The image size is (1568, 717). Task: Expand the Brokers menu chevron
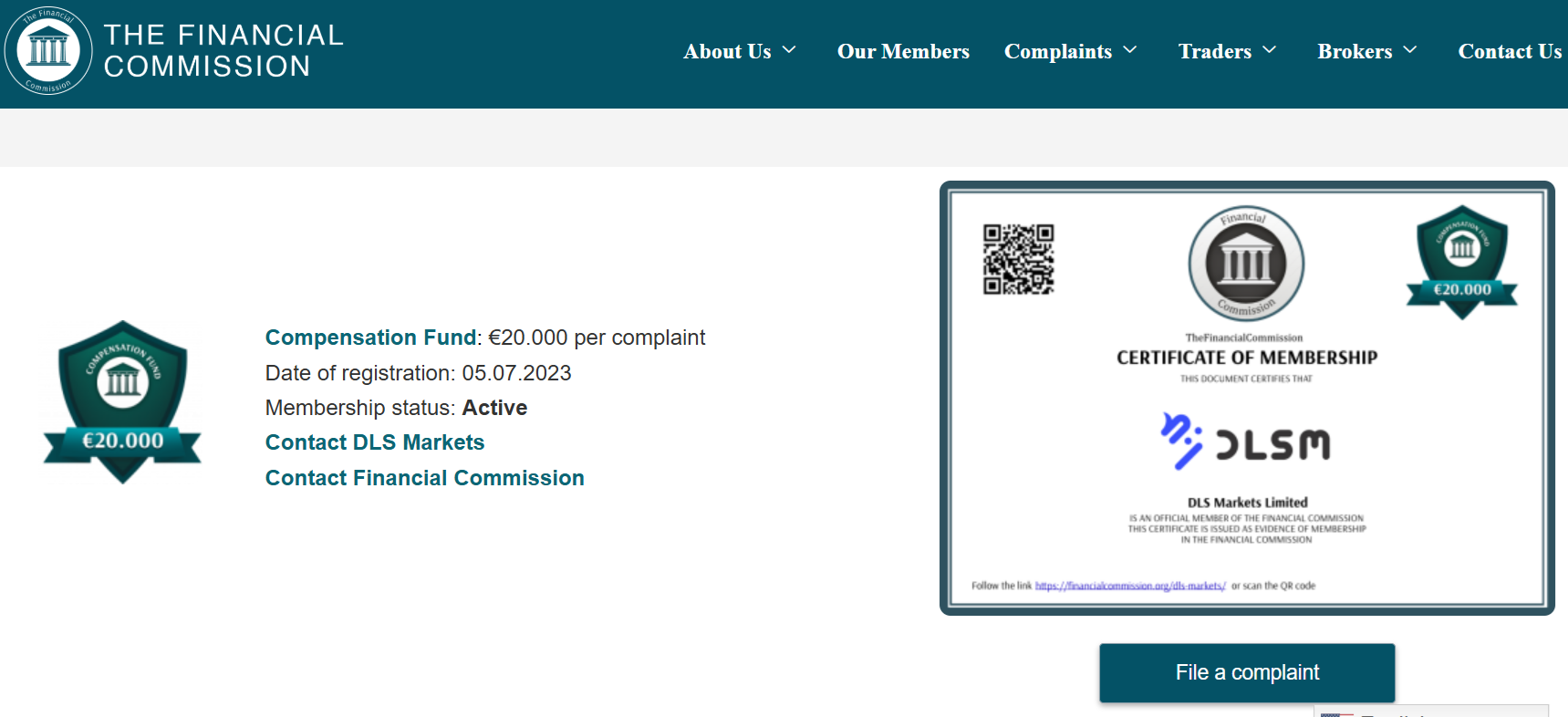click(x=1410, y=50)
